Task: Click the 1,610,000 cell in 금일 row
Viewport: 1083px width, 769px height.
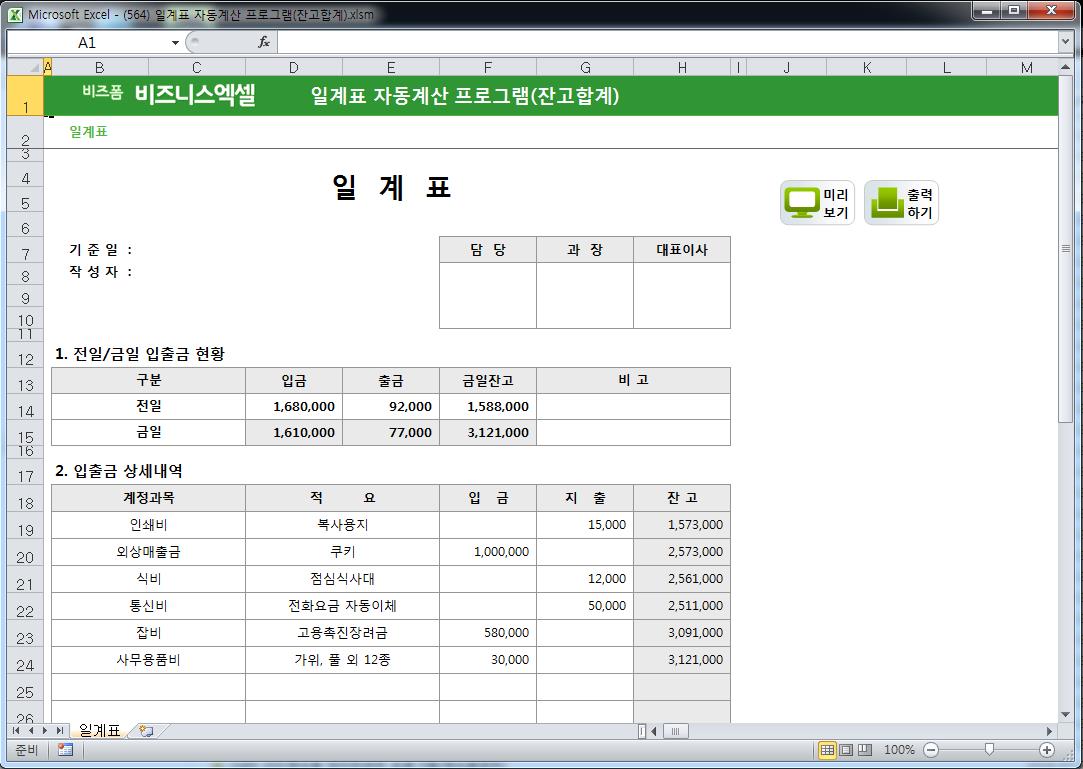Action: (294, 433)
